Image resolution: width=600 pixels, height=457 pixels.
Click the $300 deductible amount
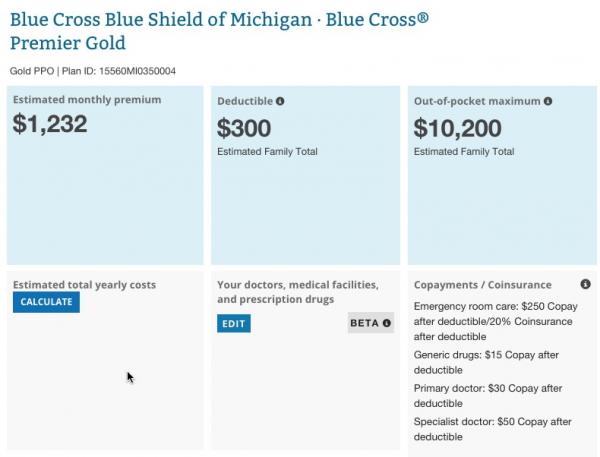(x=245, y=128)
